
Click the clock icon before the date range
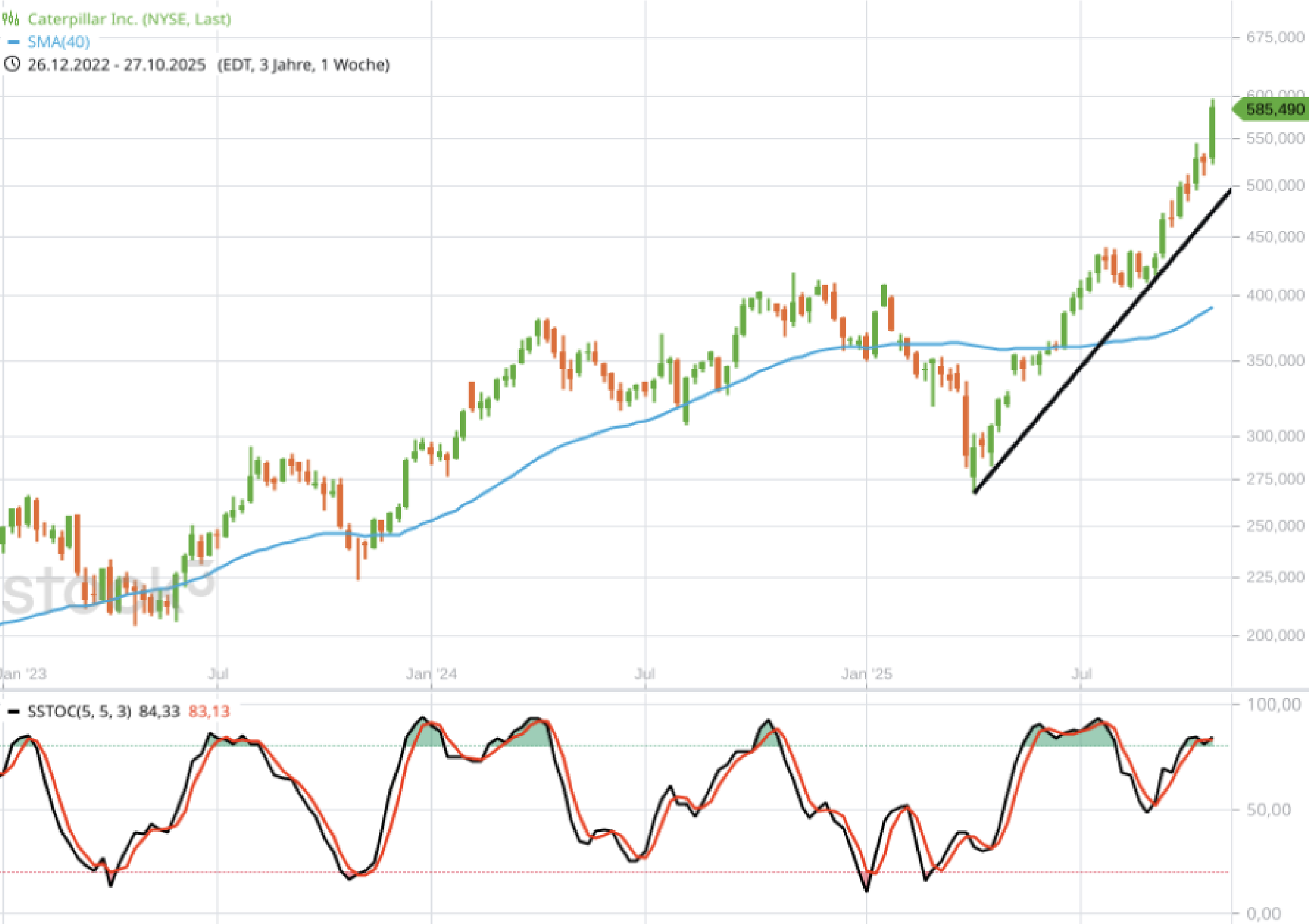point(12,64)
